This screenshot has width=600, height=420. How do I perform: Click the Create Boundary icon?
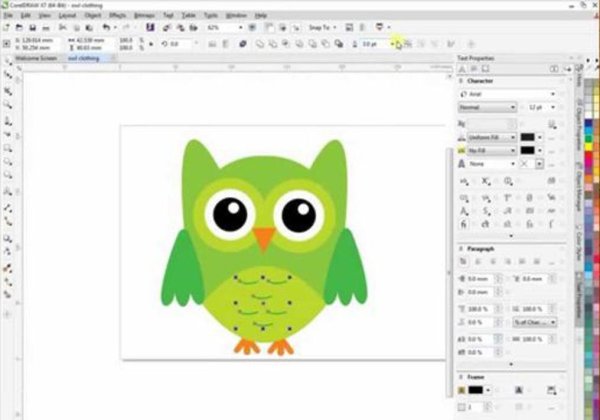tap(339, 44)
